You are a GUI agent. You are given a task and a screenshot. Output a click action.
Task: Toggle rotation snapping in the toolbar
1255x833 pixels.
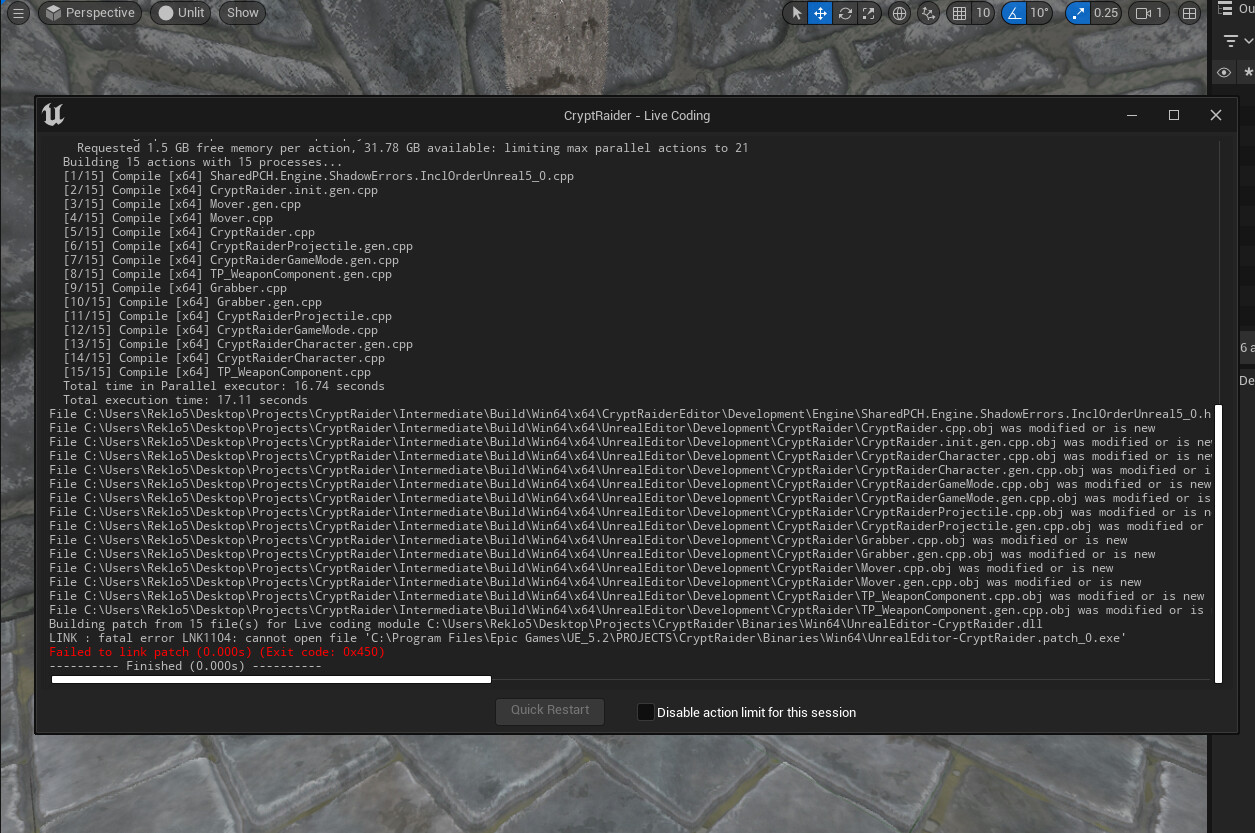coord(1018,13)
